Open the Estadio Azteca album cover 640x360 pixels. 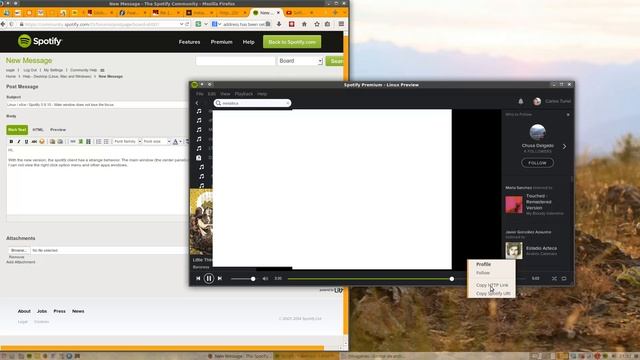click(513, 250)
